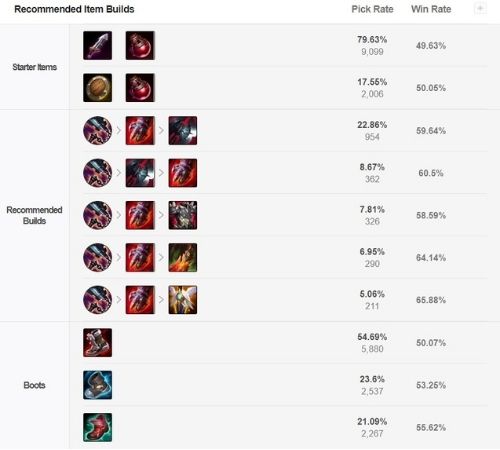The image size is (500, 450).
Task: Select the winged third item in 5.06% build
Action: pyautogui.click(x=183, y=300)
